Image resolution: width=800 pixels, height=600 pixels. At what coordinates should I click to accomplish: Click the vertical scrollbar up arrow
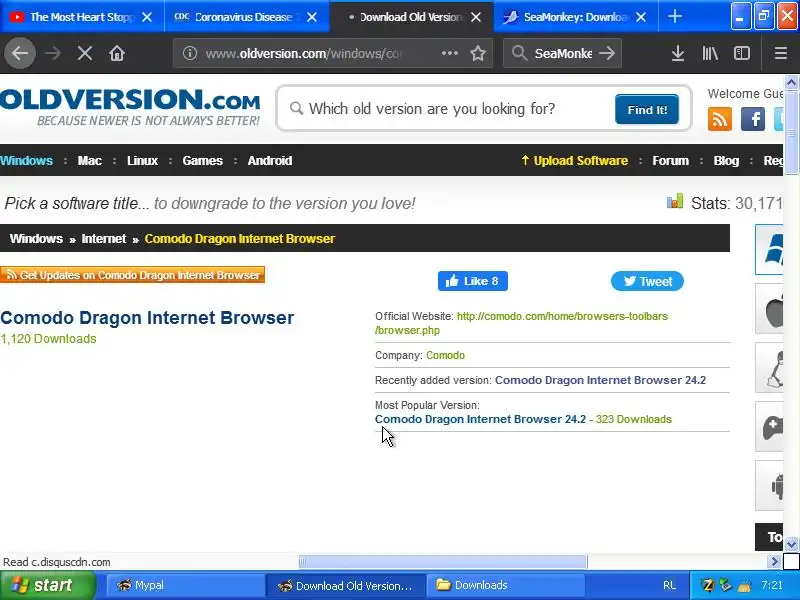(791, 82)
